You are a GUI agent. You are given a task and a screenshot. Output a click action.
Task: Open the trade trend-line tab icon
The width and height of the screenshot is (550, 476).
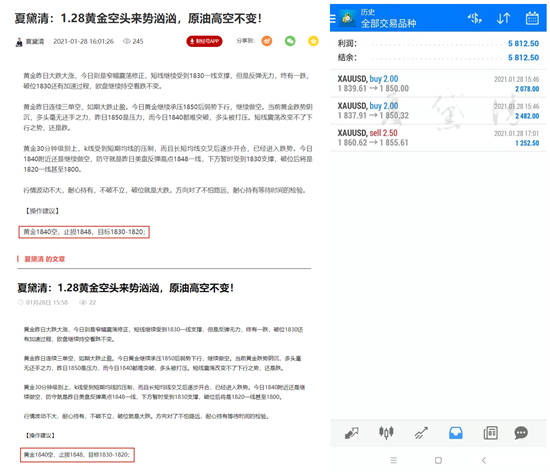pos(421,433)
